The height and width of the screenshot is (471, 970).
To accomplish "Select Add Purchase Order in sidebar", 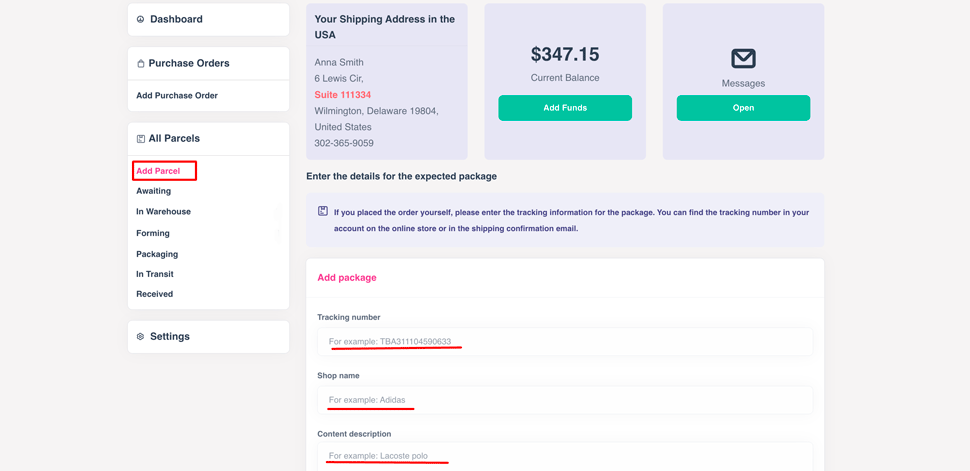I will pos(177,96).
